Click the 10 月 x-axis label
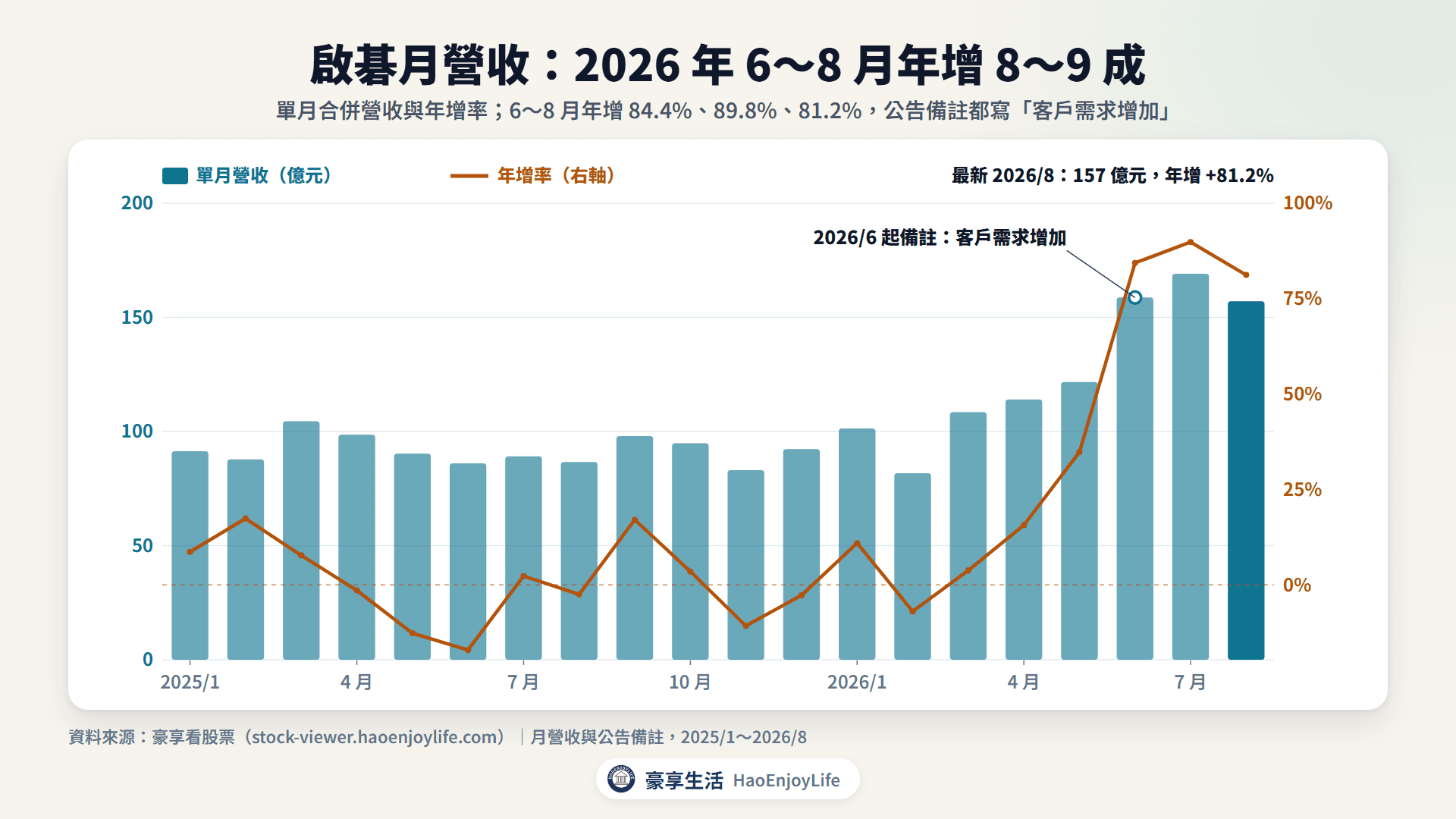Viewport: 1456px width, 819px height. [x=690, y=682]
